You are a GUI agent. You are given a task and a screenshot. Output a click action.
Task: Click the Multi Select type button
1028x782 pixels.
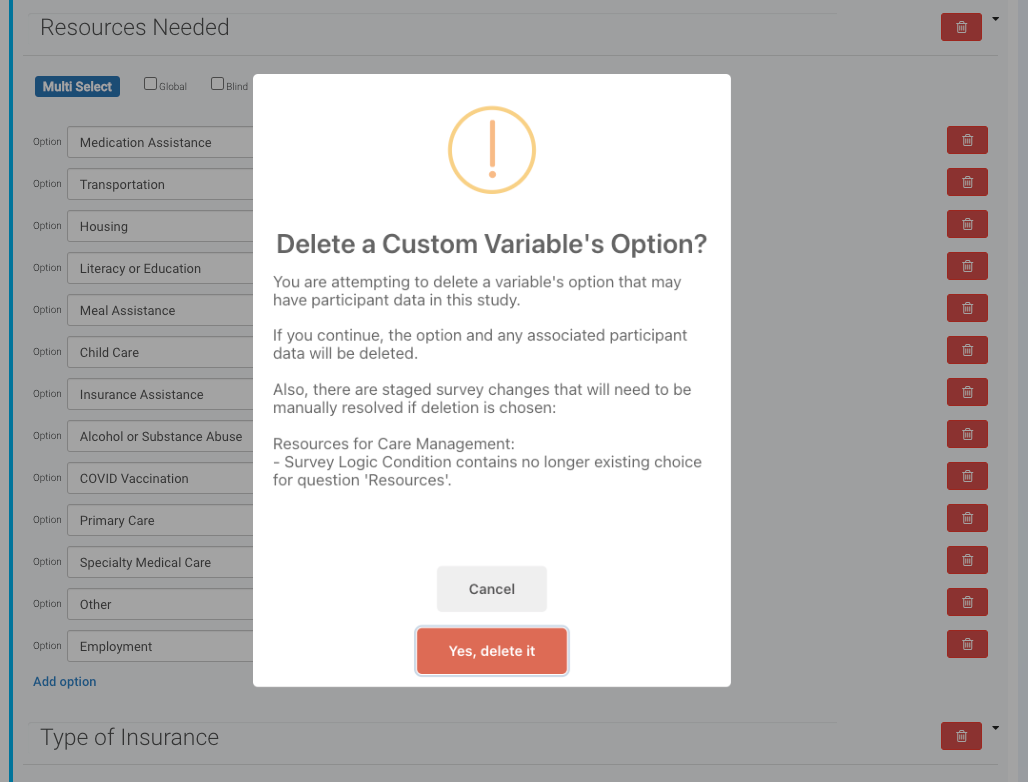[77, 87]
